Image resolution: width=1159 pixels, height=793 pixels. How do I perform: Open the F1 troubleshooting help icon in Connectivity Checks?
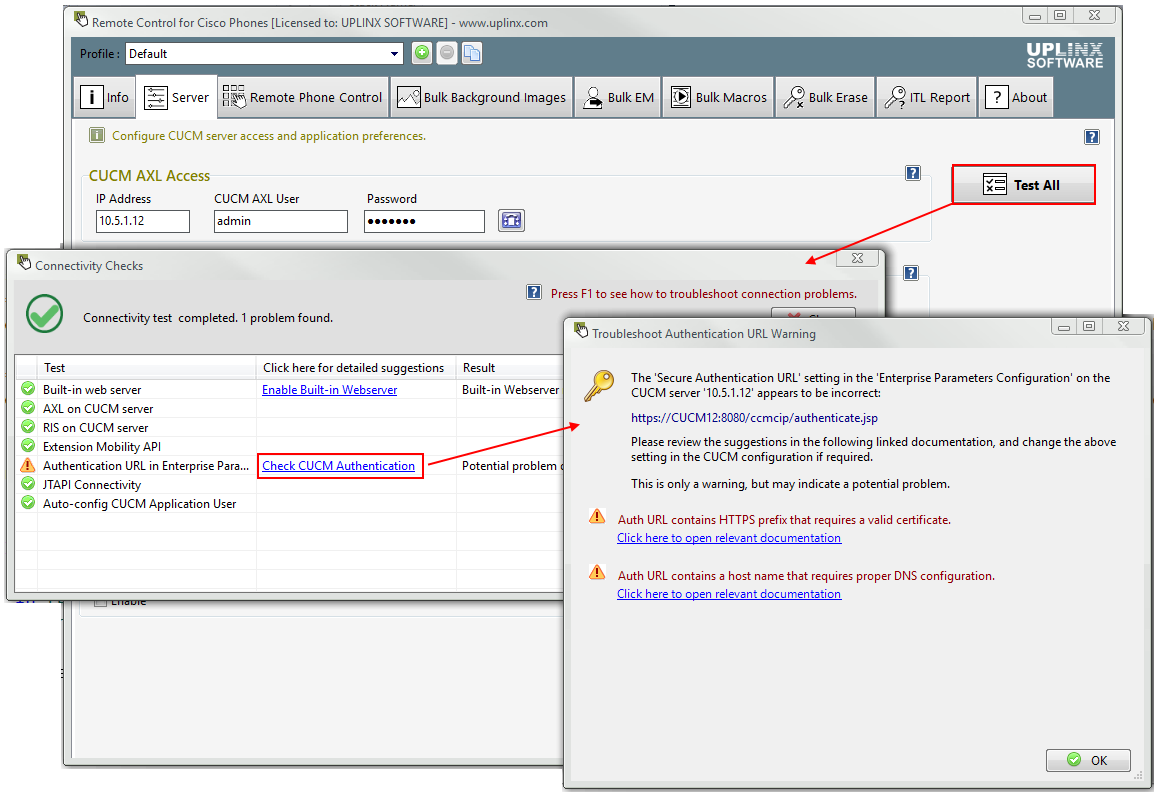coord(534,293)
